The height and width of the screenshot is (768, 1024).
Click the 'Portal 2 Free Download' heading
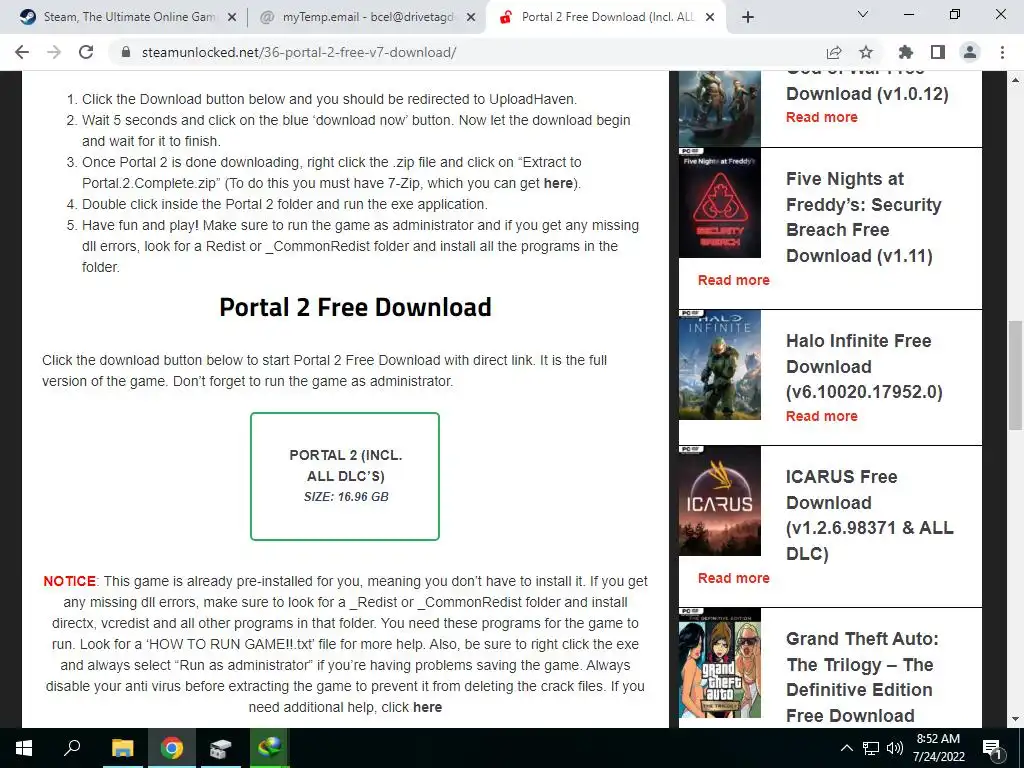[355, 308]
